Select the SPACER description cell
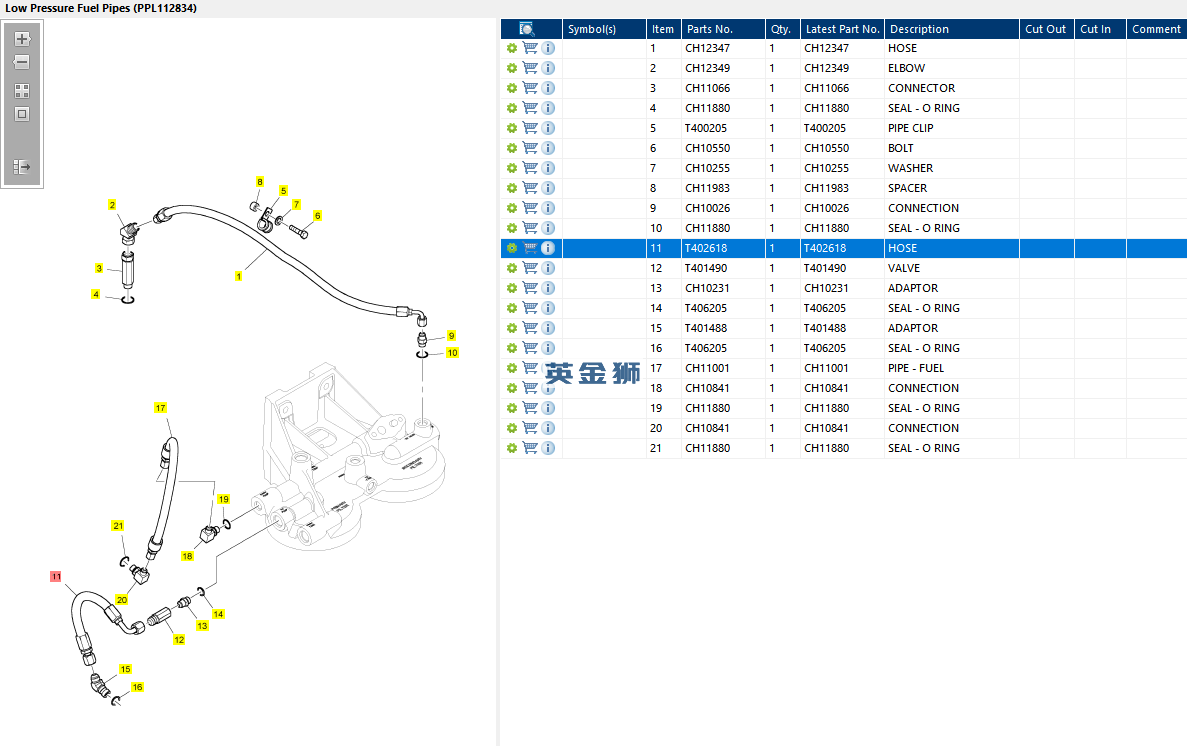The height and width of the screenshot is (746, 1187). (952, 188)
